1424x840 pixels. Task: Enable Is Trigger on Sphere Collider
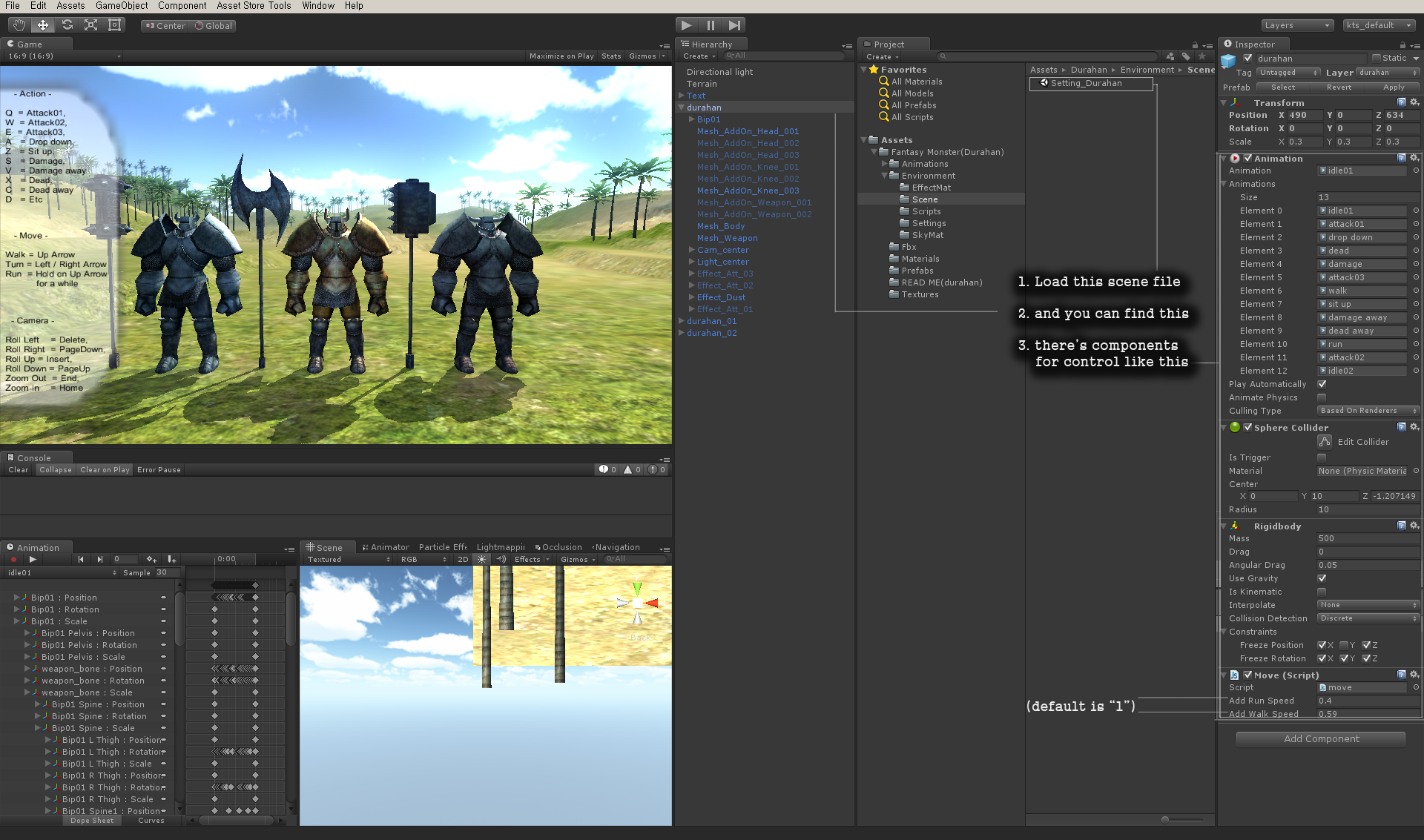[x=1322, y=457]
